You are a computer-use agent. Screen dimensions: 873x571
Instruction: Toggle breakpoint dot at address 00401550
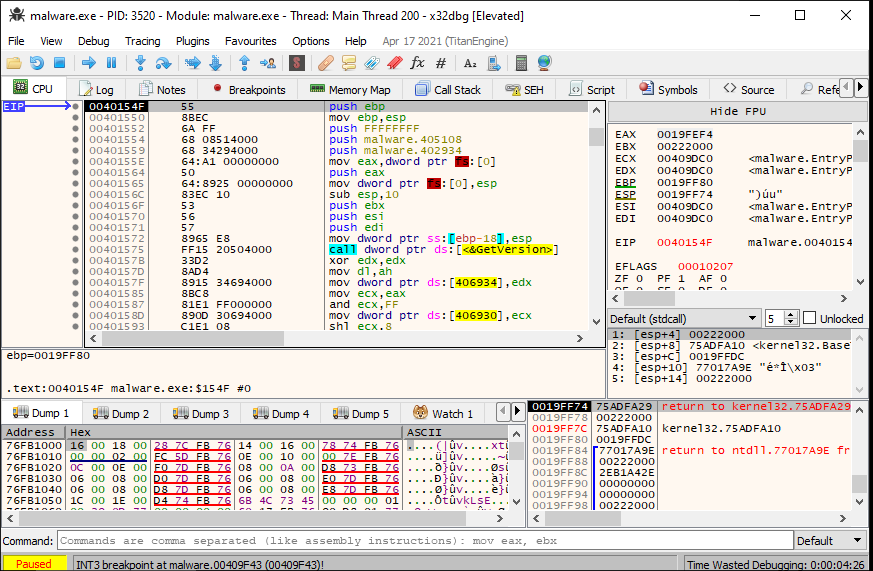(75, 117)
